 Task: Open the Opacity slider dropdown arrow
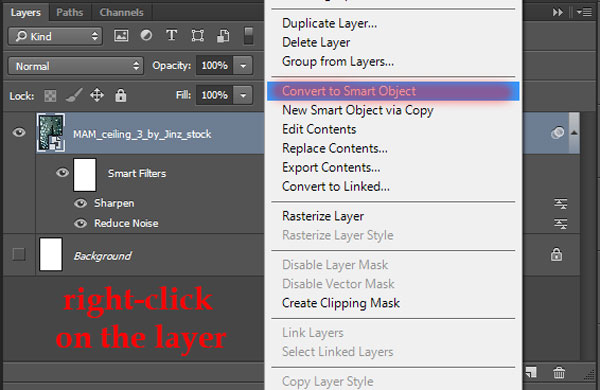(243, 65)
